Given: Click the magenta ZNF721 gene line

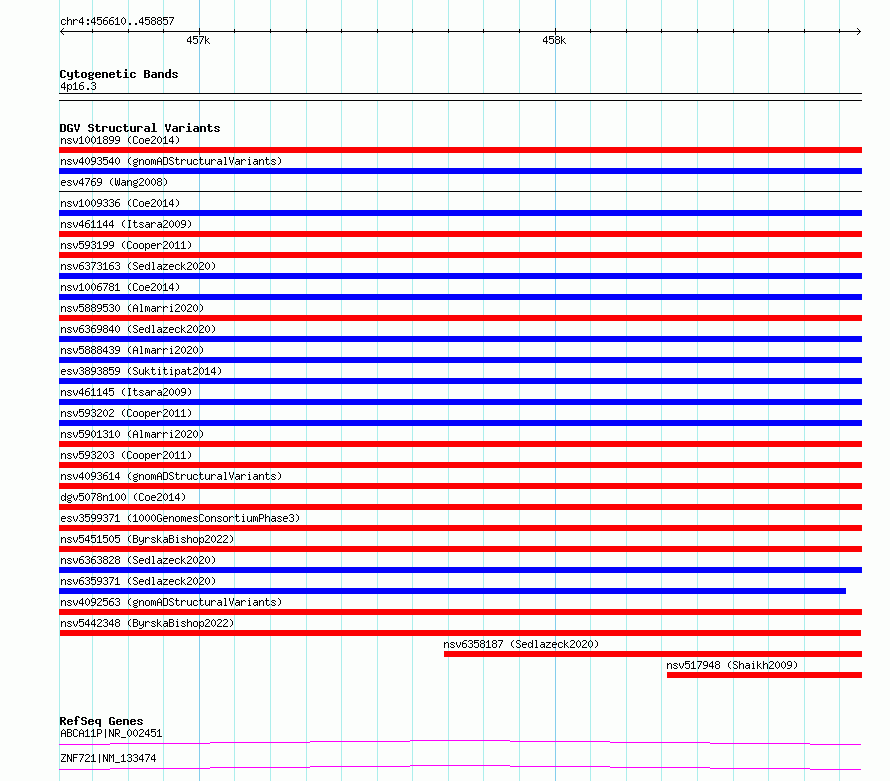Looking at the screenshot, I should point(460,767).
